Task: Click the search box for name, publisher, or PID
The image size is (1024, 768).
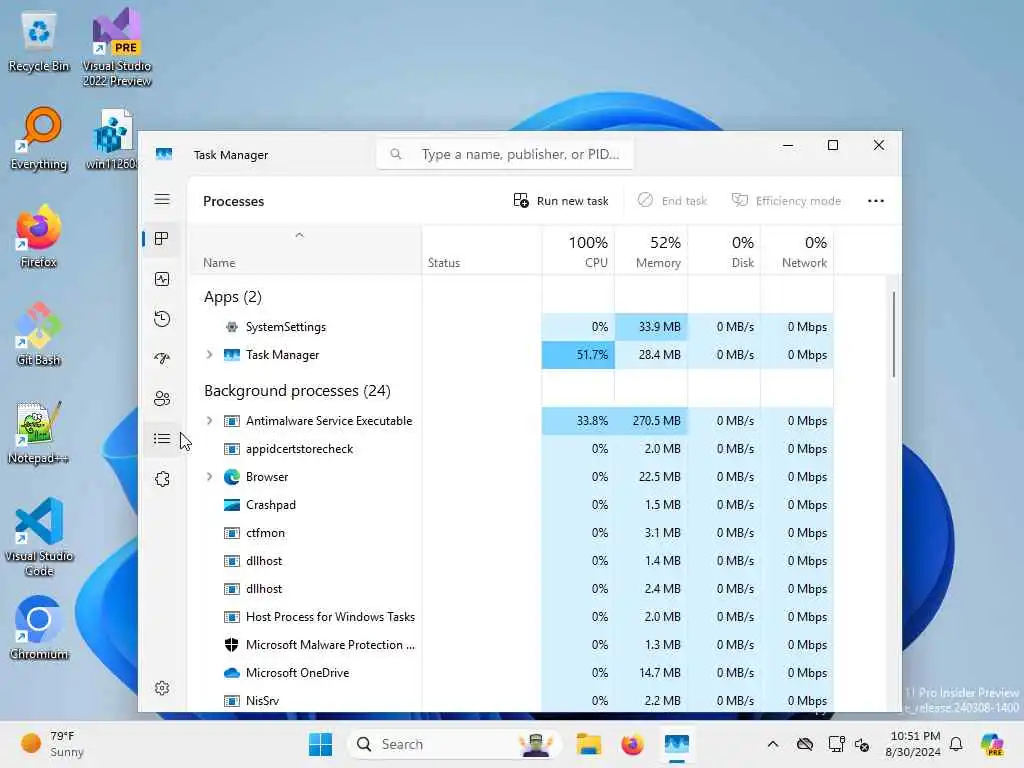Action: (504, 154)
